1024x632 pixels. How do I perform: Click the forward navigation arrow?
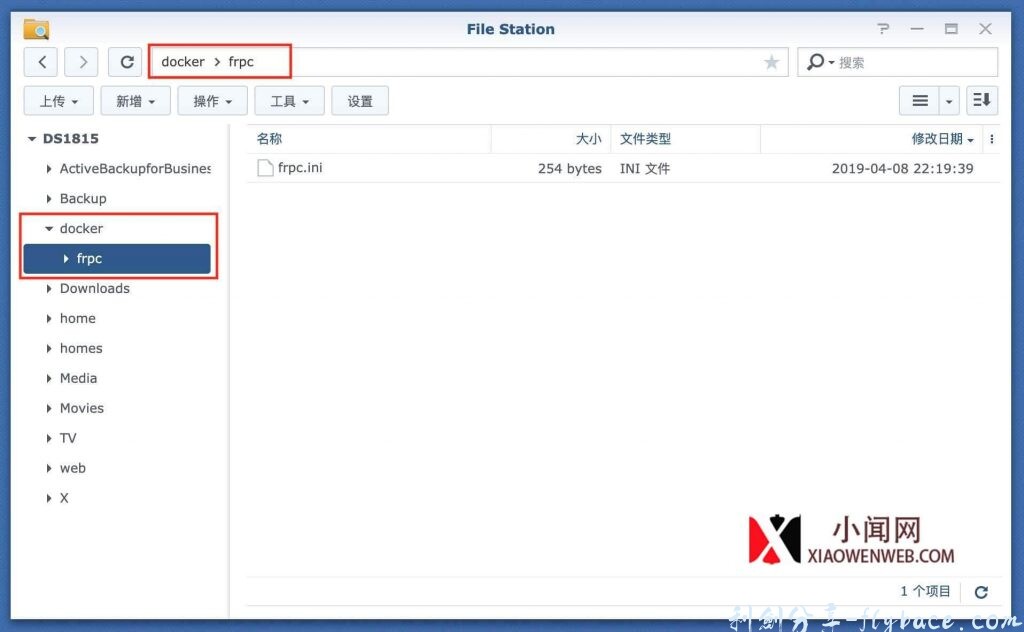81,61
